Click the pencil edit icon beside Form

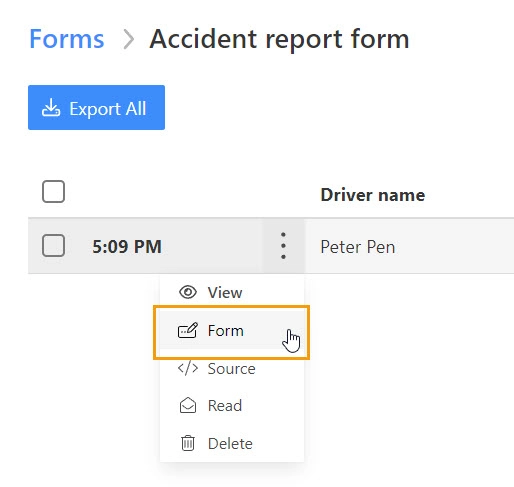coord(188,330)
